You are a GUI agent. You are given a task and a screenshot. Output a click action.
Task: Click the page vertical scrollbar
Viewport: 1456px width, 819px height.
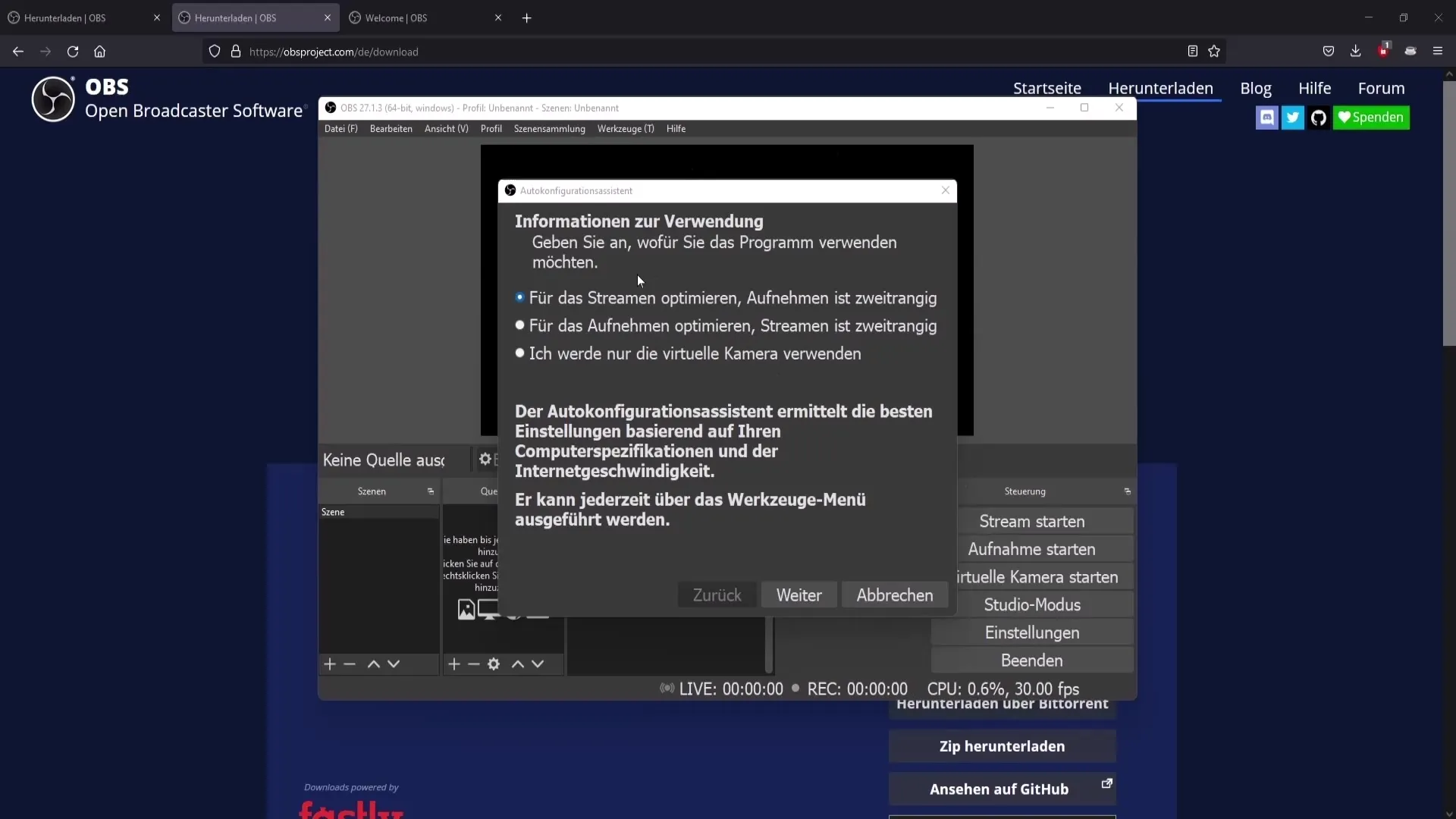(x=1449, y=212)
